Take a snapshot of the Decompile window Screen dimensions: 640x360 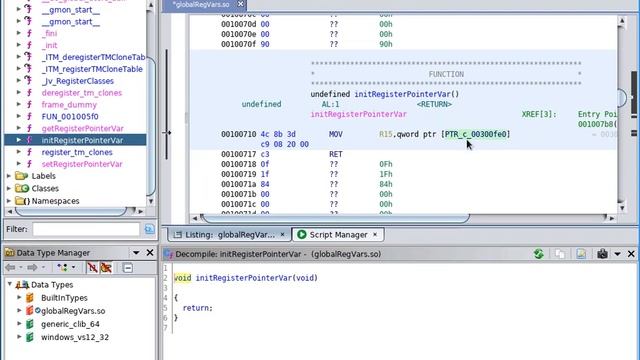point(602,254)
